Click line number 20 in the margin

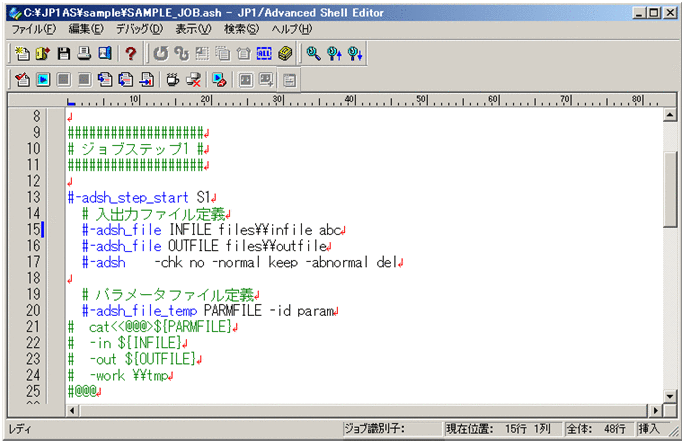coord(33,310)
